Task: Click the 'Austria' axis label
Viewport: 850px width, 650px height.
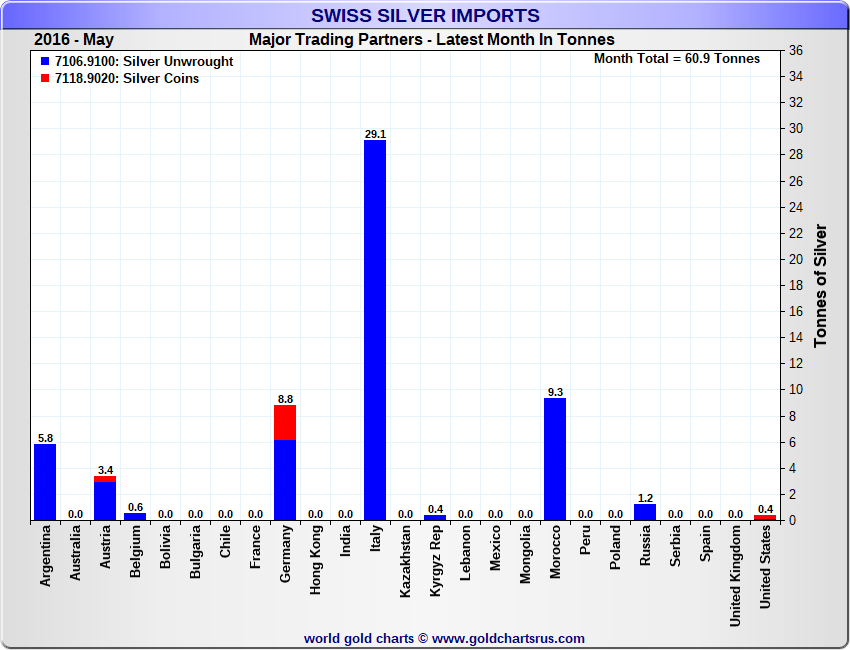Action: (x=105, y=547)
